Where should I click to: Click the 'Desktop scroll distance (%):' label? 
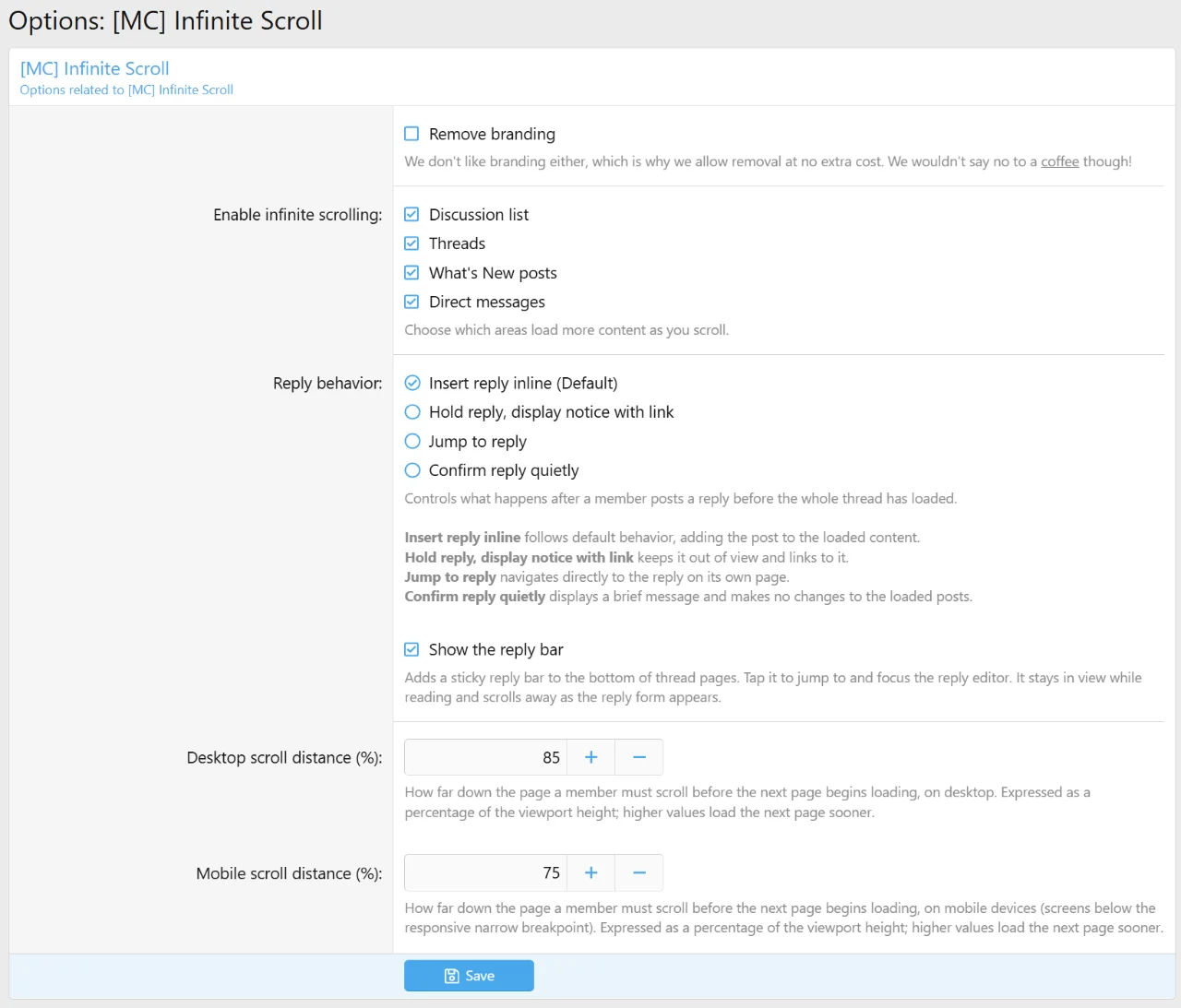pyautogui.click(x=284, y=758)
